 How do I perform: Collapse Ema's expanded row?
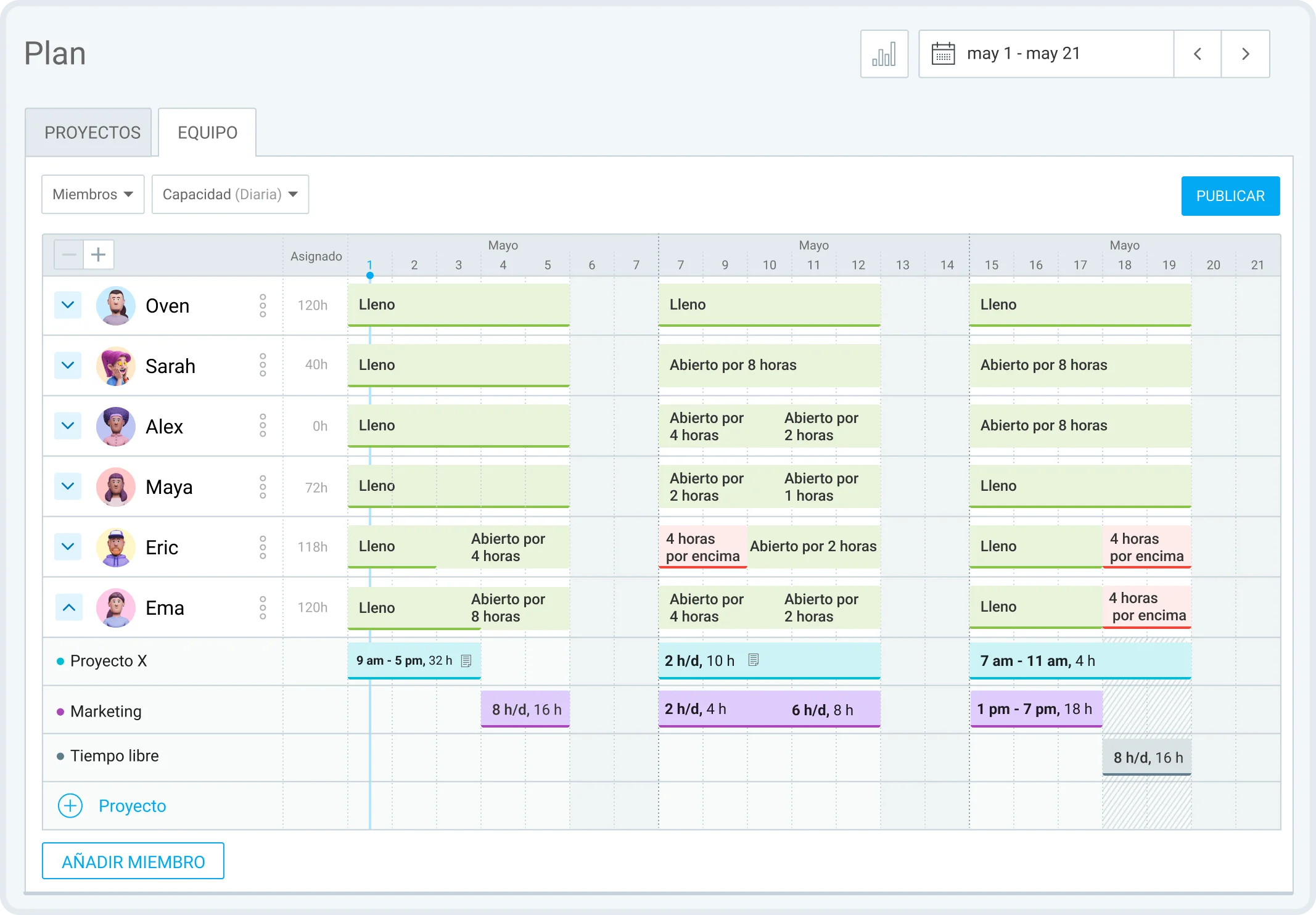[69, 607]
